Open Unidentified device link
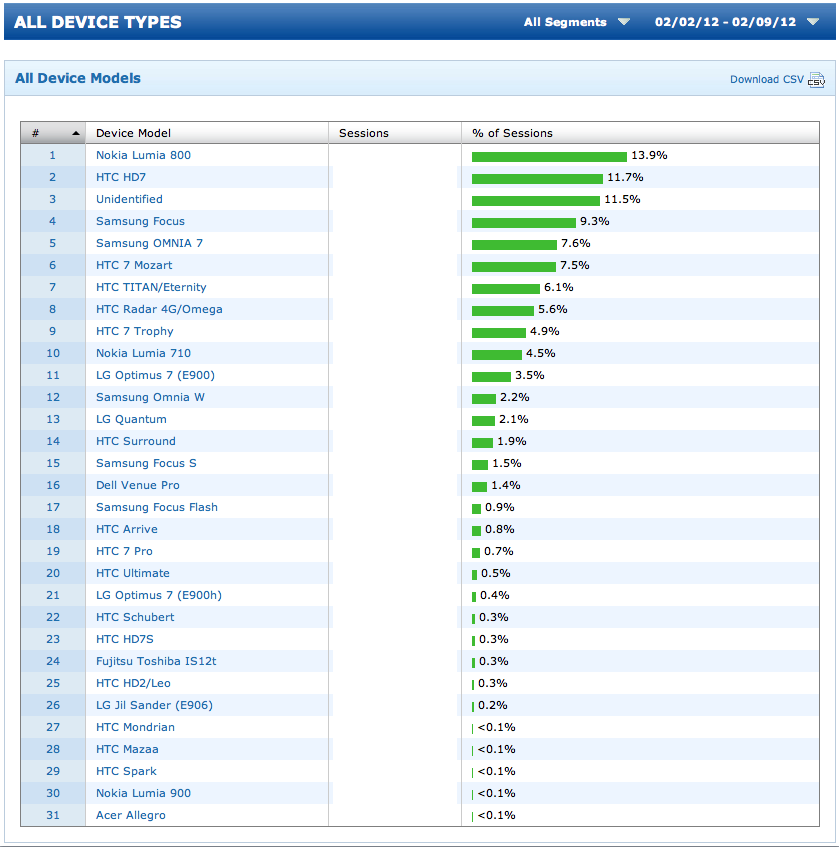This screenshot has width=839, height=847. (x=129, y=199)
